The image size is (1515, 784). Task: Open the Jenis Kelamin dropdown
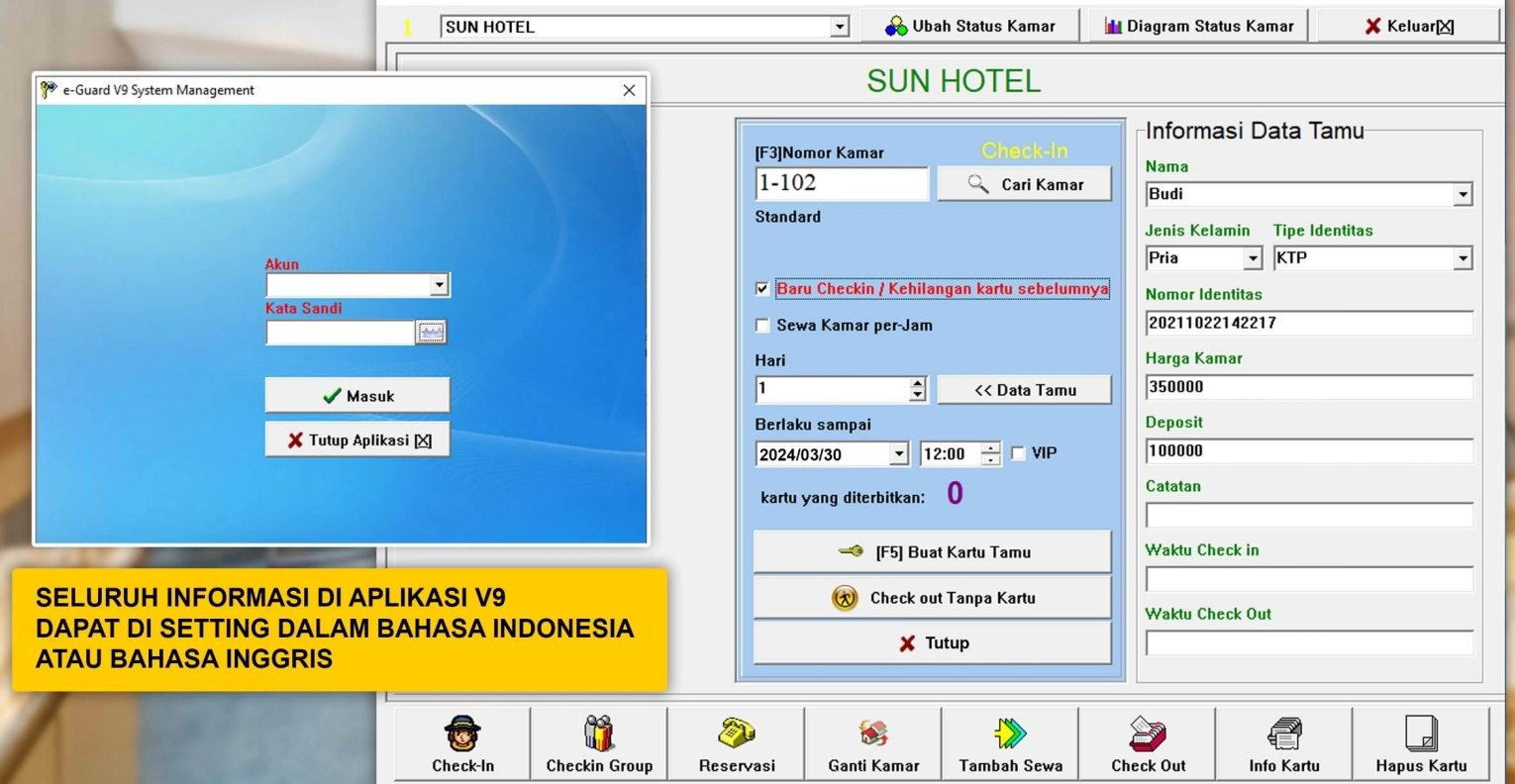1254,257
